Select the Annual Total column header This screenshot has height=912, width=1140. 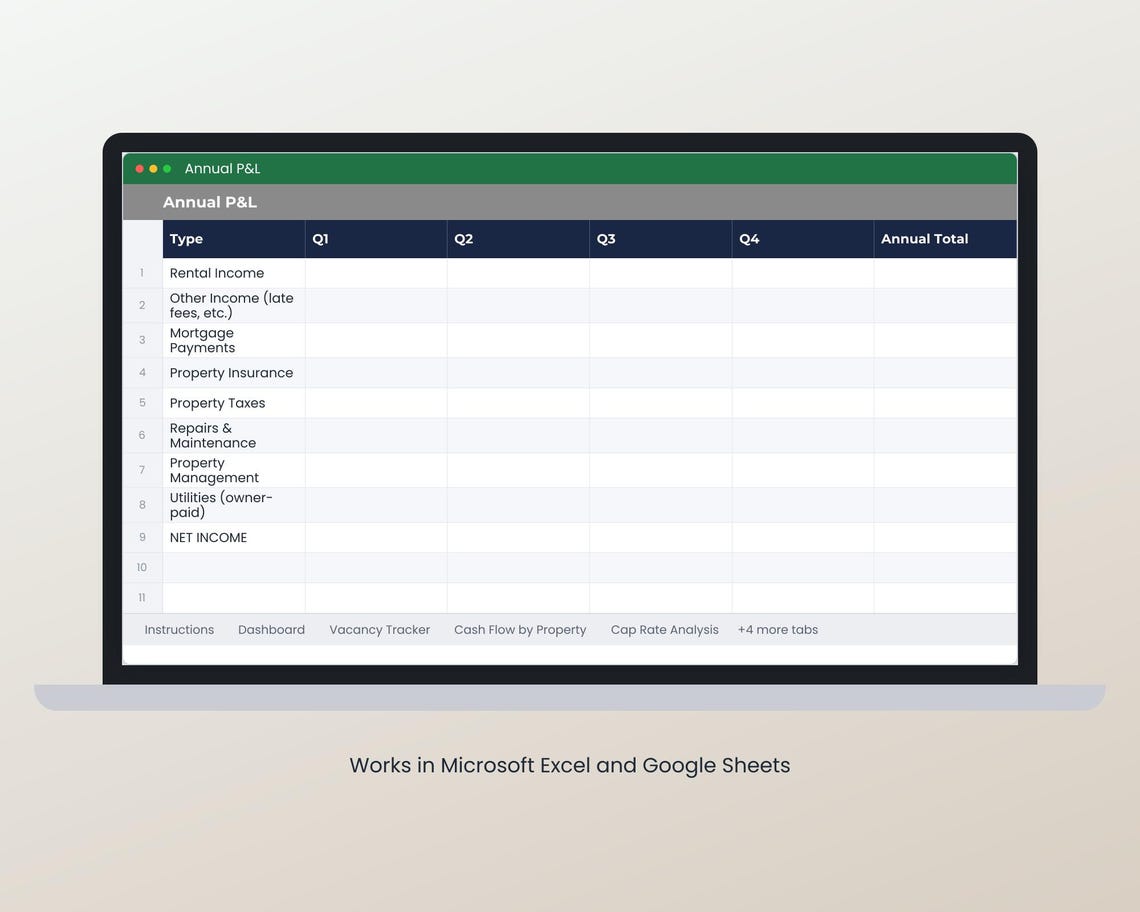tap(945, 239)
